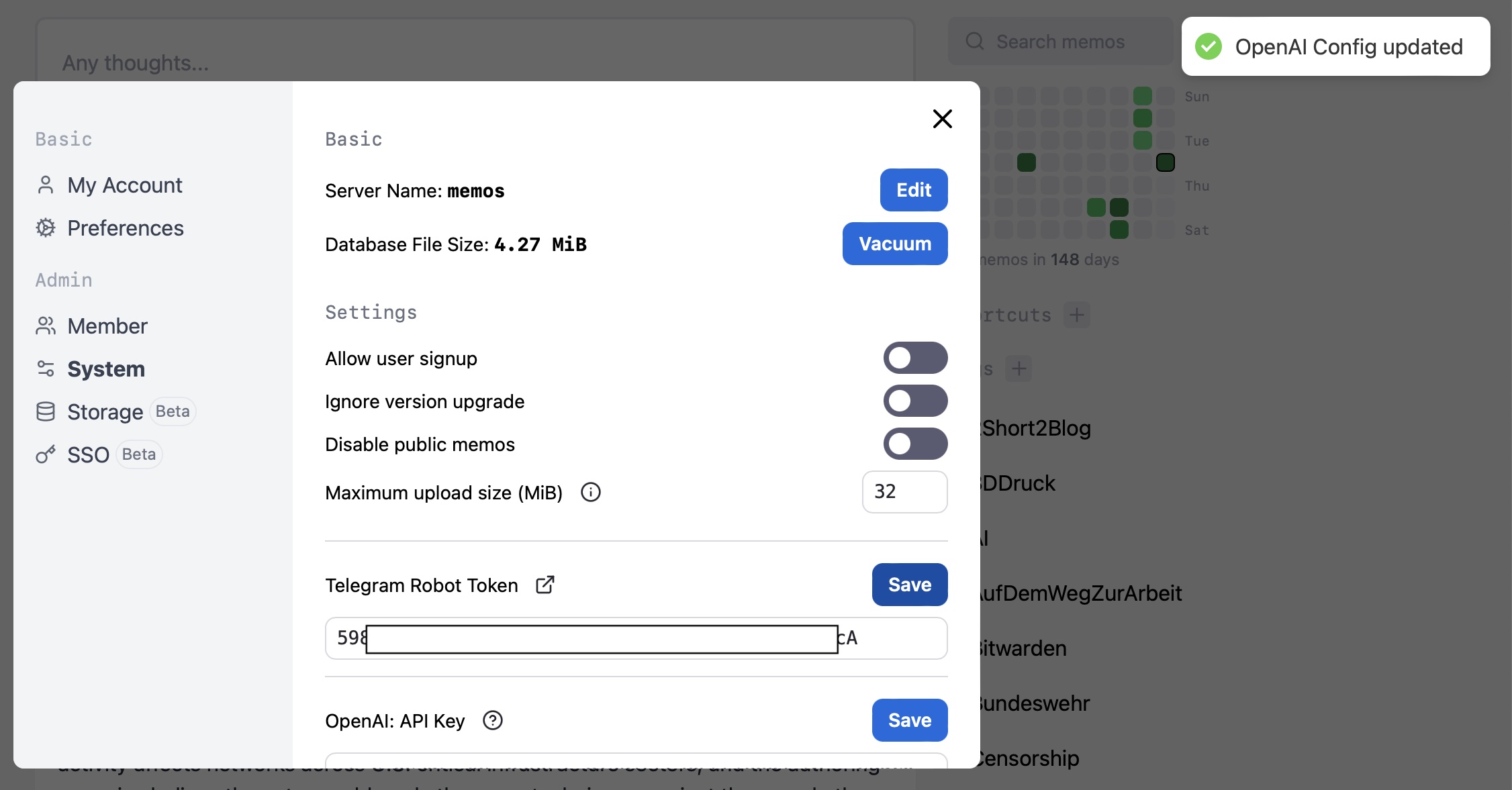Enable Allow user signup toggle

(914, 358)
